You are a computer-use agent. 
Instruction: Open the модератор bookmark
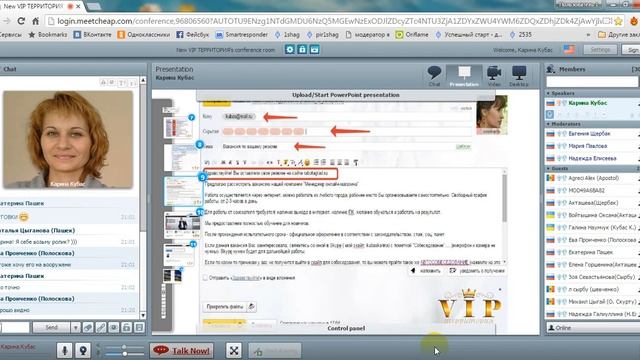tap(367, 35)
